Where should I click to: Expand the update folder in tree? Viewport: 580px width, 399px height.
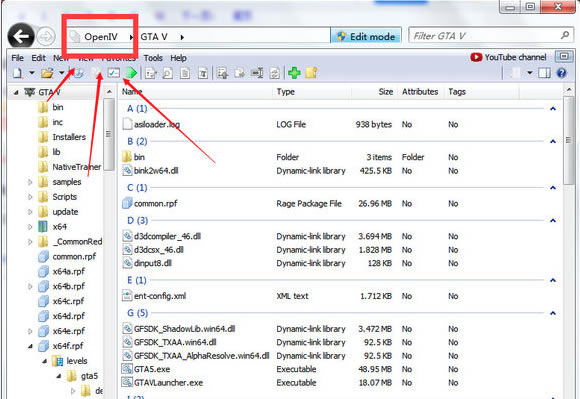pyautogui.click(x=30, y=212)
